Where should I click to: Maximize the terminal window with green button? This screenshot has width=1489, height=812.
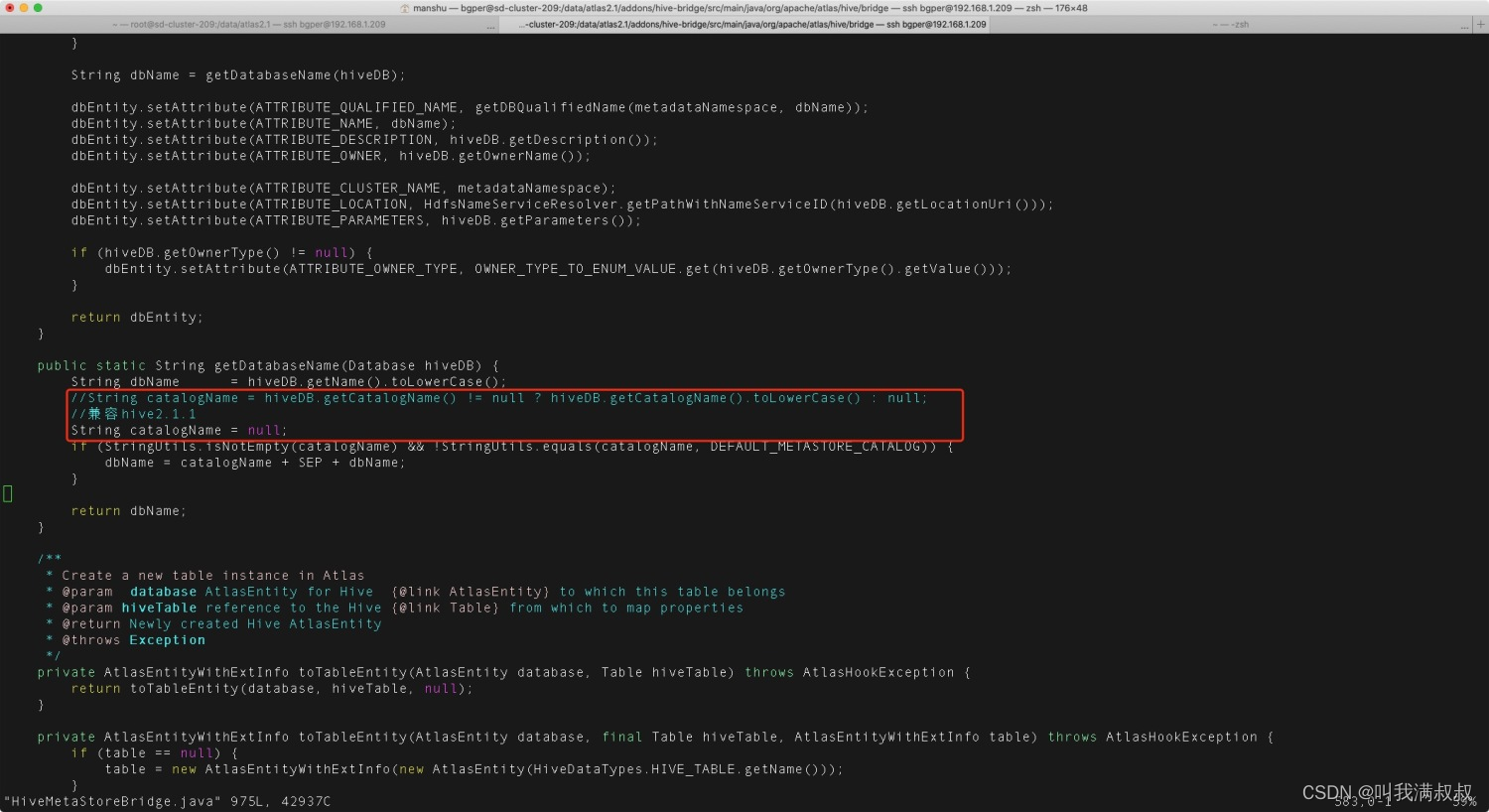38,8
